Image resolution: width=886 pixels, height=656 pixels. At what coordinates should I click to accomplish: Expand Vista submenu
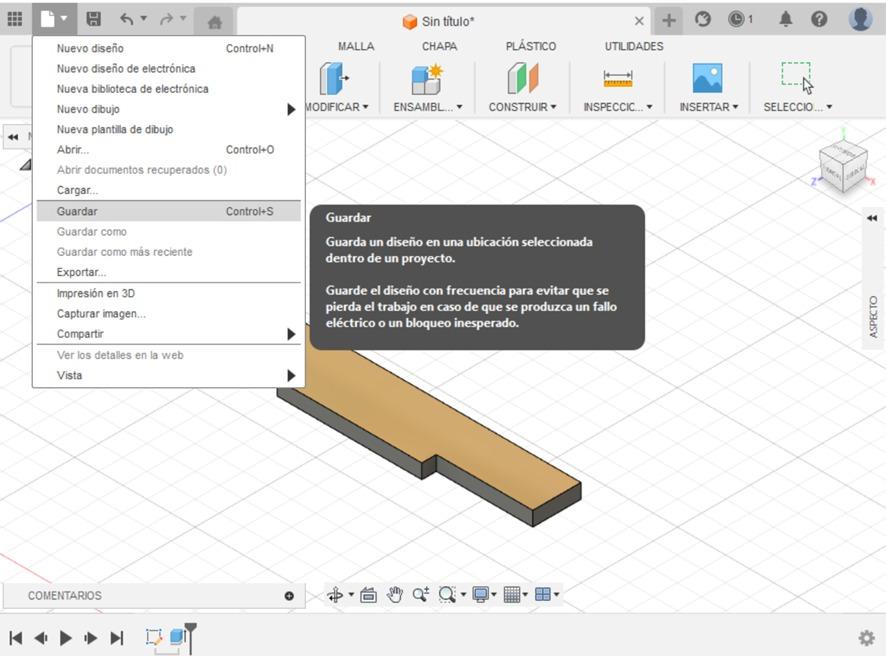point(291,375)
